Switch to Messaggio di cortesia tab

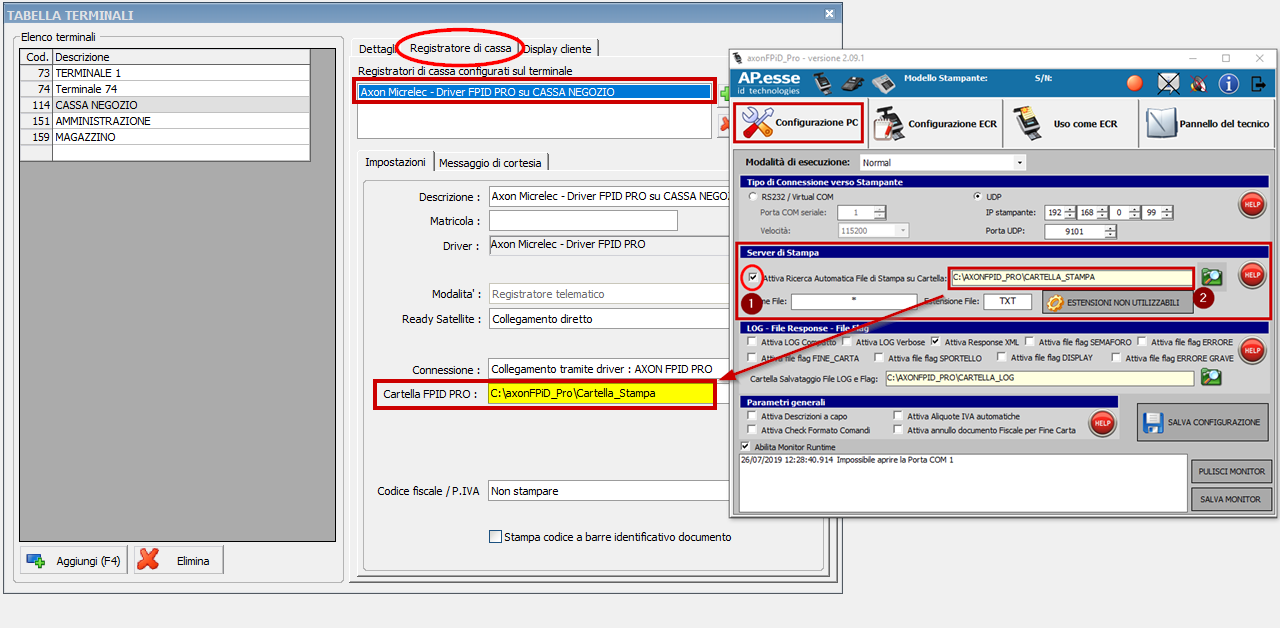point(490,163)
